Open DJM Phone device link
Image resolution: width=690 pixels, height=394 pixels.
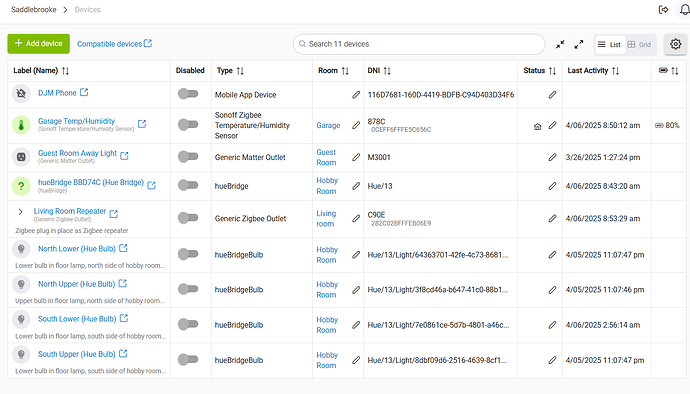57,93
